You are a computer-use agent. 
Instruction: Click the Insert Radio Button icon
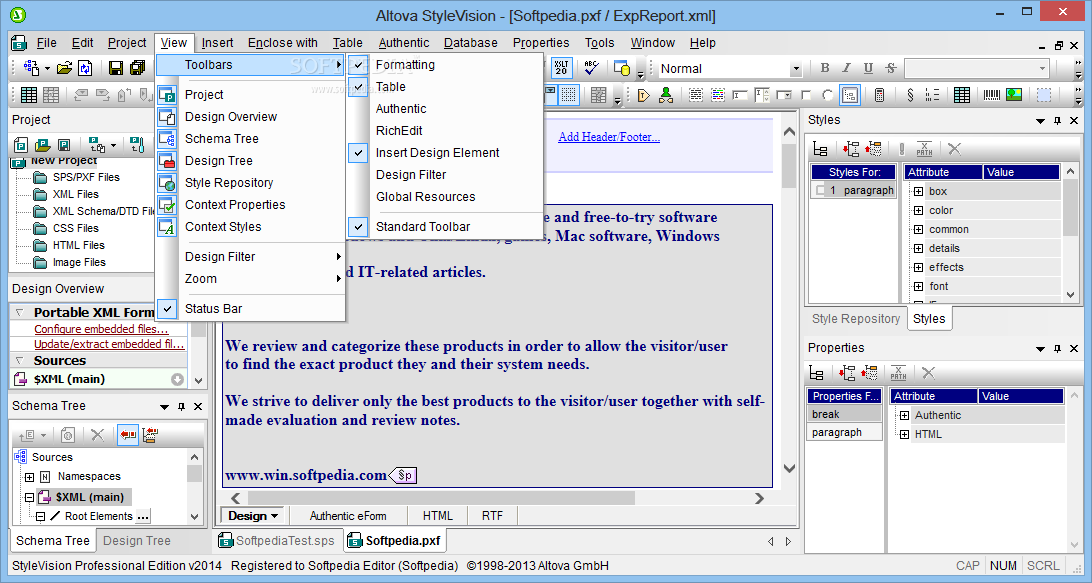point(828,95)
